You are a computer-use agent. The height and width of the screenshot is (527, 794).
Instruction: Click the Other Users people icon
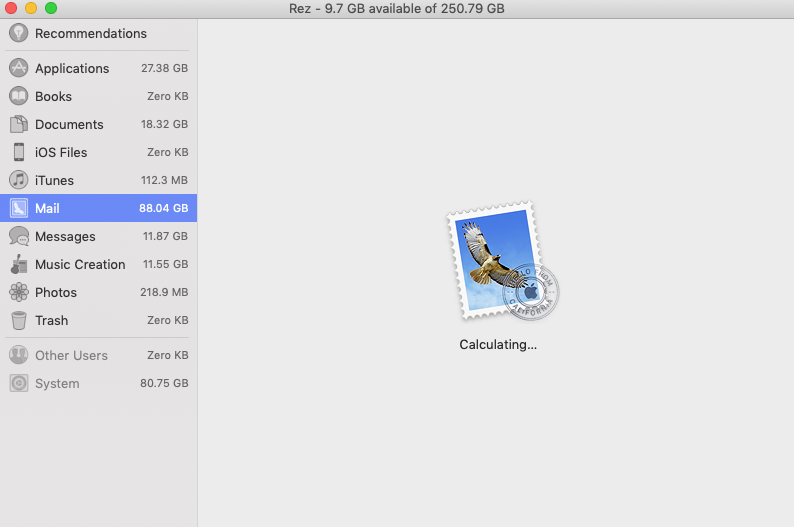(x=19, y=355)
